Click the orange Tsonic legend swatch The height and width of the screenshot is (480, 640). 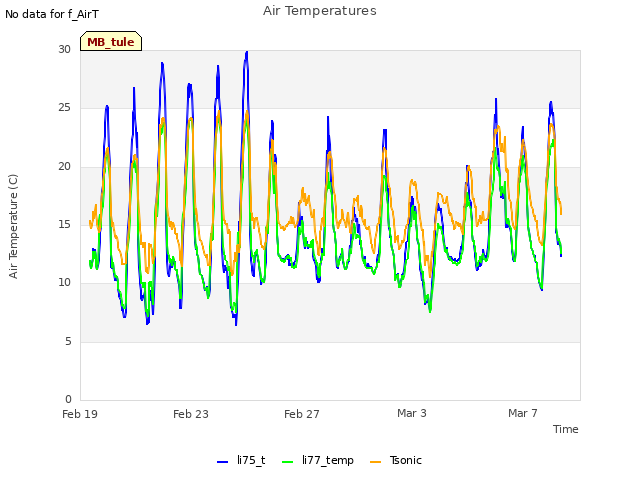376,462
